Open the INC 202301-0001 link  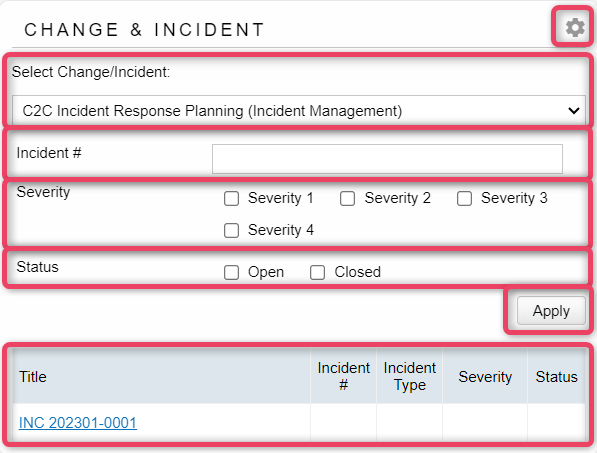click(78, 423)
